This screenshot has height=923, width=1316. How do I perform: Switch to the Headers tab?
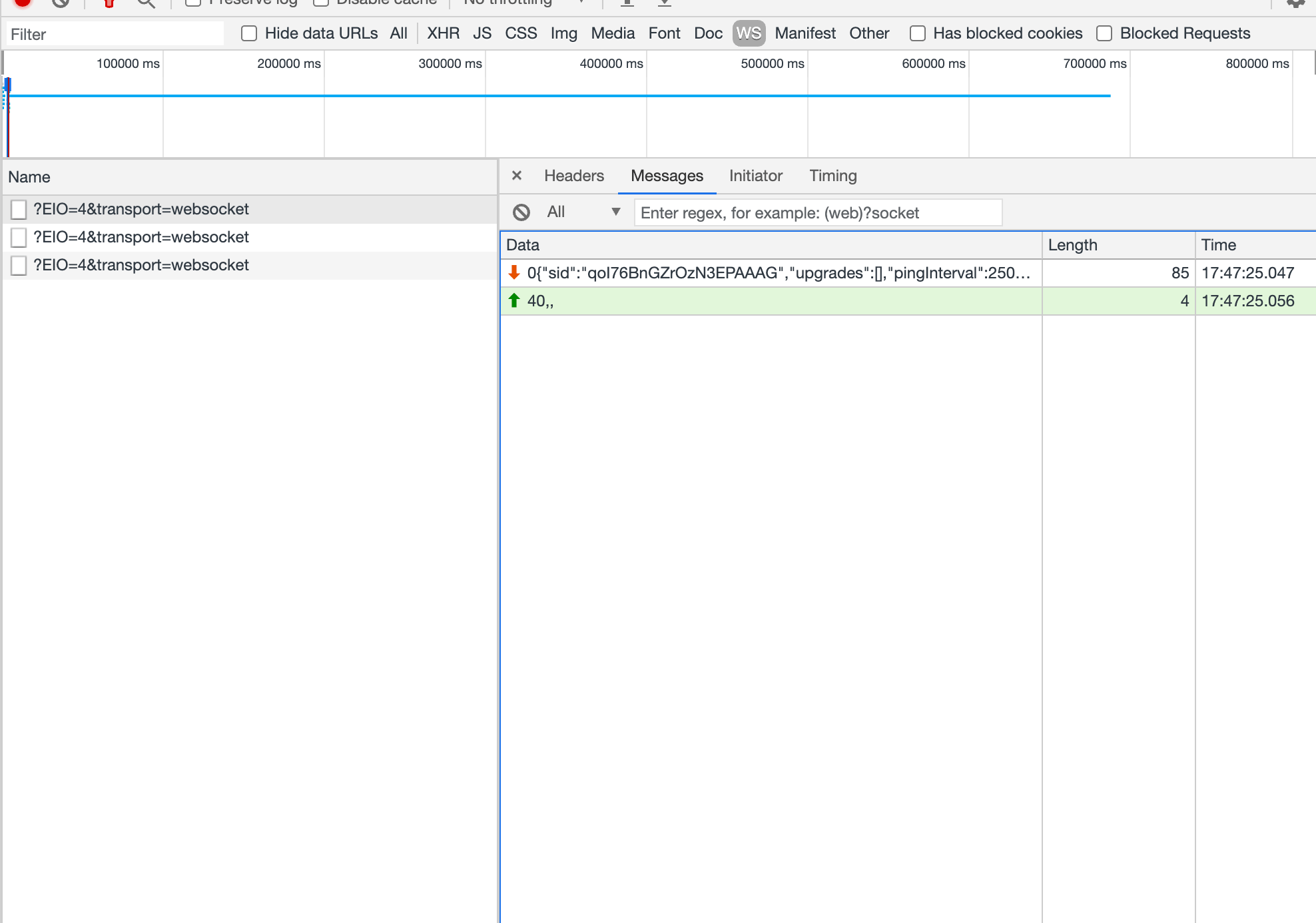pyautogui.click(x=573, y=176)
